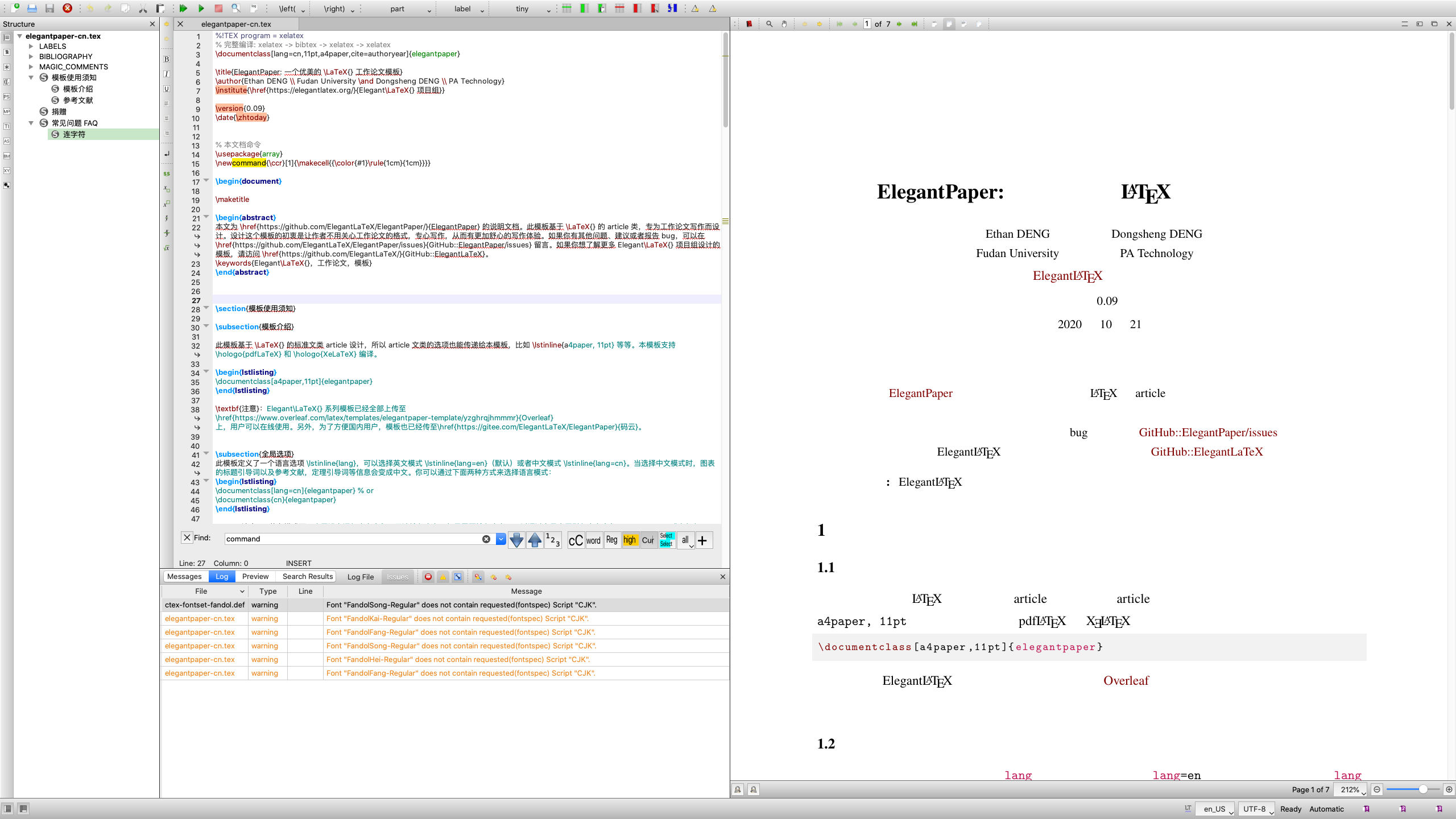Open the \left( bracket dropdown

pyautogui.click(x=302, y=9)
